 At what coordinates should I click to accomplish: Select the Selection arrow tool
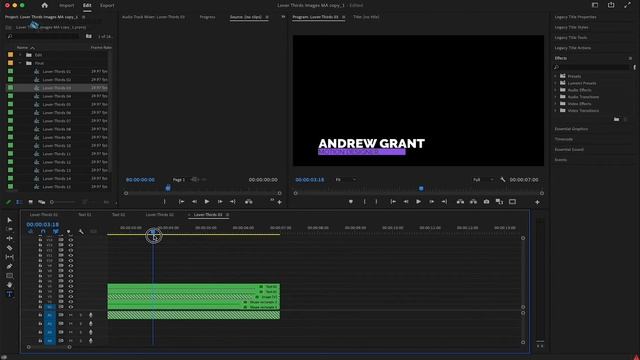click(x=10, y=220)
